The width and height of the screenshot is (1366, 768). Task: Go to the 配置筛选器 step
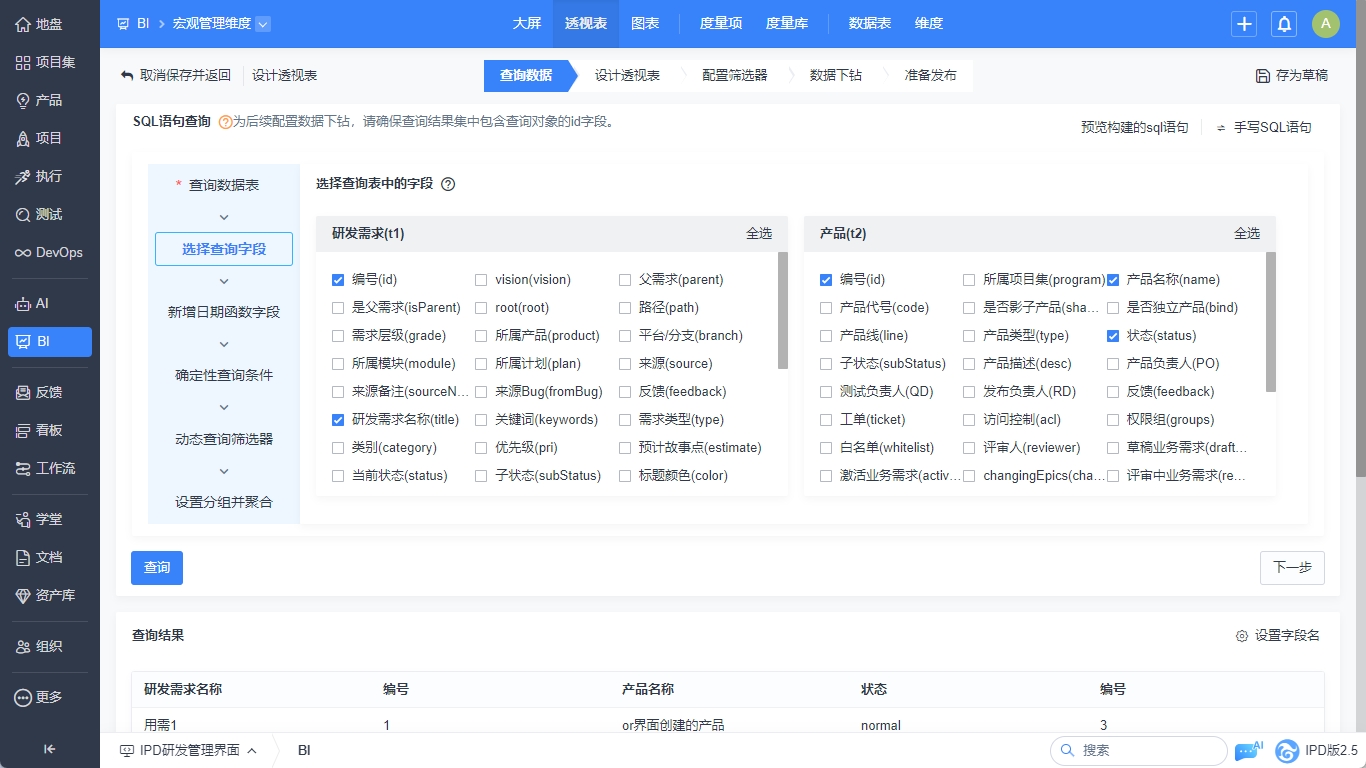[x=734, y=75]
